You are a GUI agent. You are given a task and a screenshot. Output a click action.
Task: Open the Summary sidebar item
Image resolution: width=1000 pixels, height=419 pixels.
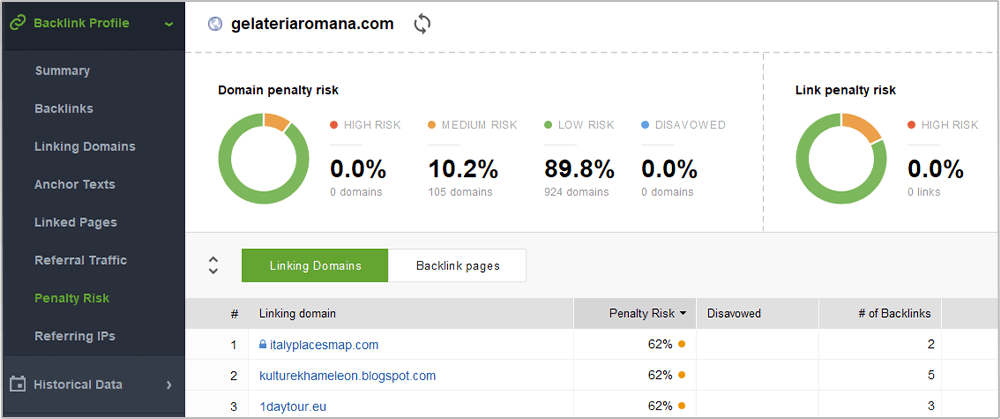click(62, 71)
